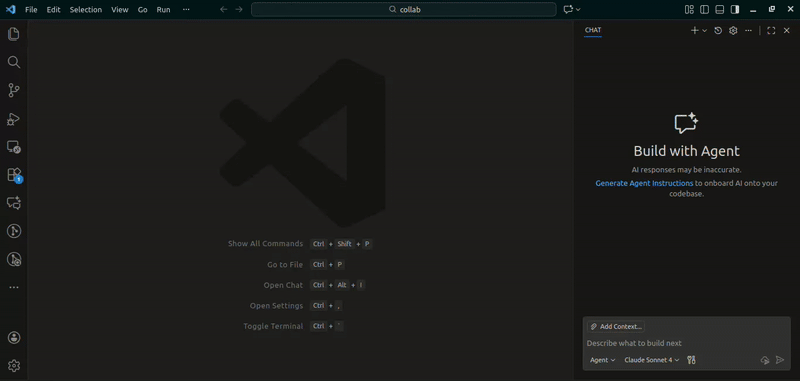Open the chat panel's more actions ellipsis
Image resolution: width=800 pixels, height=381 pixels.
coord(748,31)
